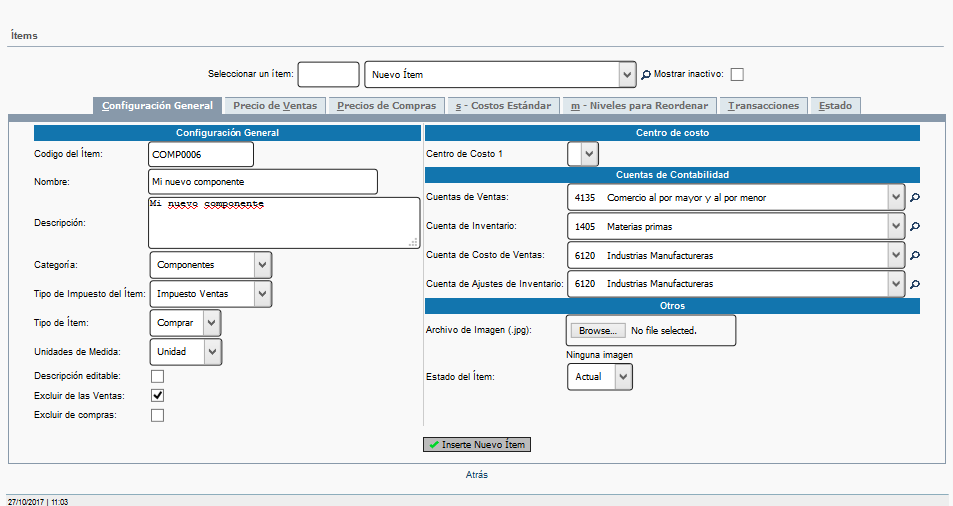Toggle the Descripción editable checkbox
The width and height of the screenshot is (953, 506).
[157, 376]
